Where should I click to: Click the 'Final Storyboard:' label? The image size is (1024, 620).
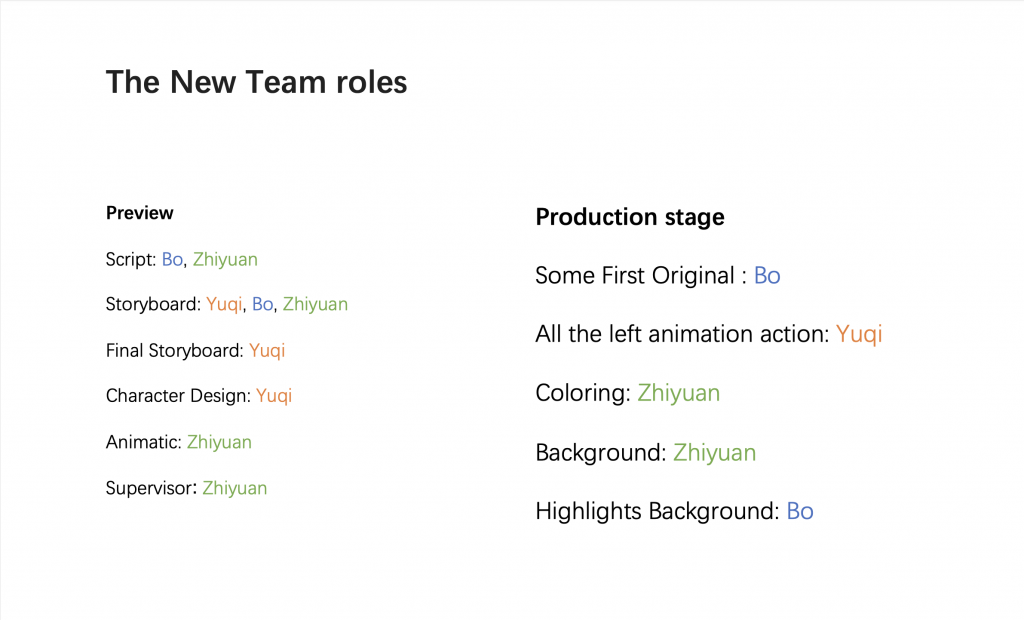[x=175, y=351]
